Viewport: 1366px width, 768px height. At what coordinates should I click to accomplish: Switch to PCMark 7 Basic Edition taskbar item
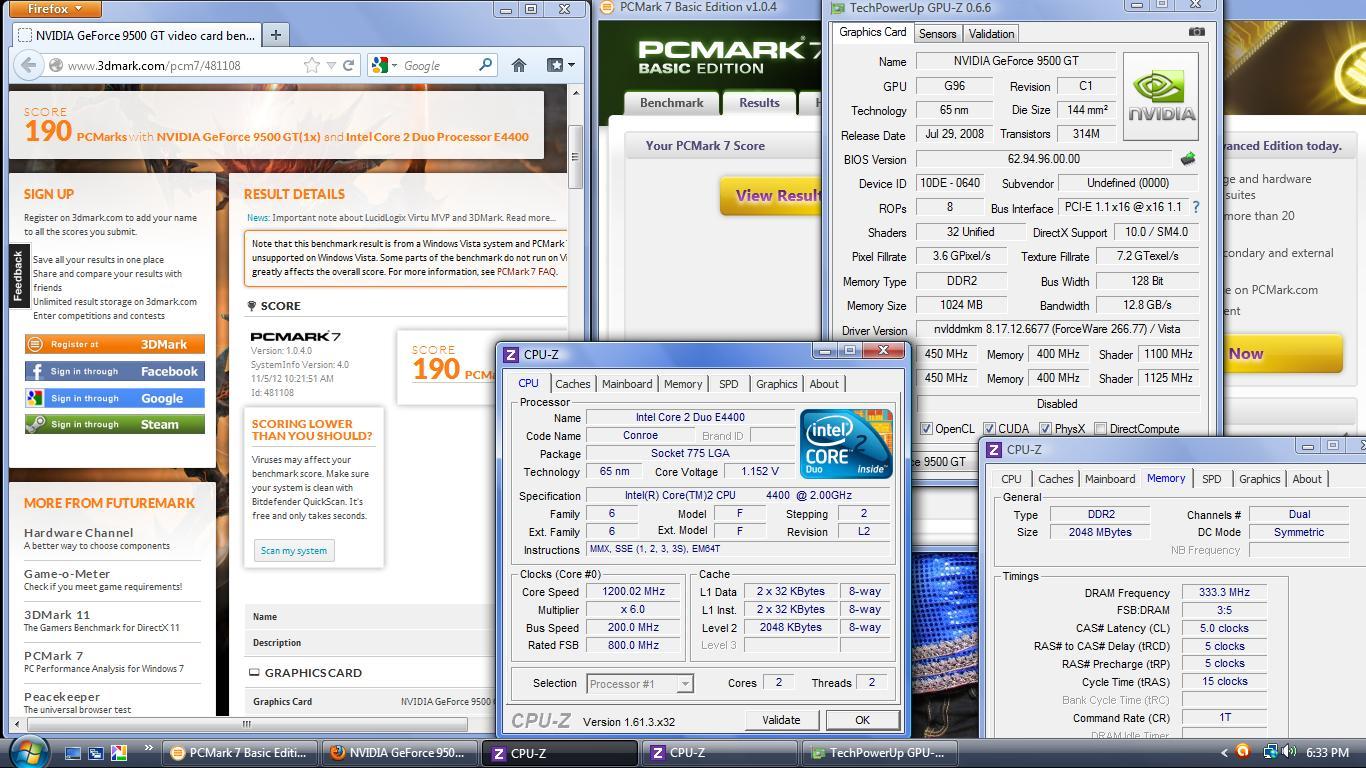click(x=240, y=753)
